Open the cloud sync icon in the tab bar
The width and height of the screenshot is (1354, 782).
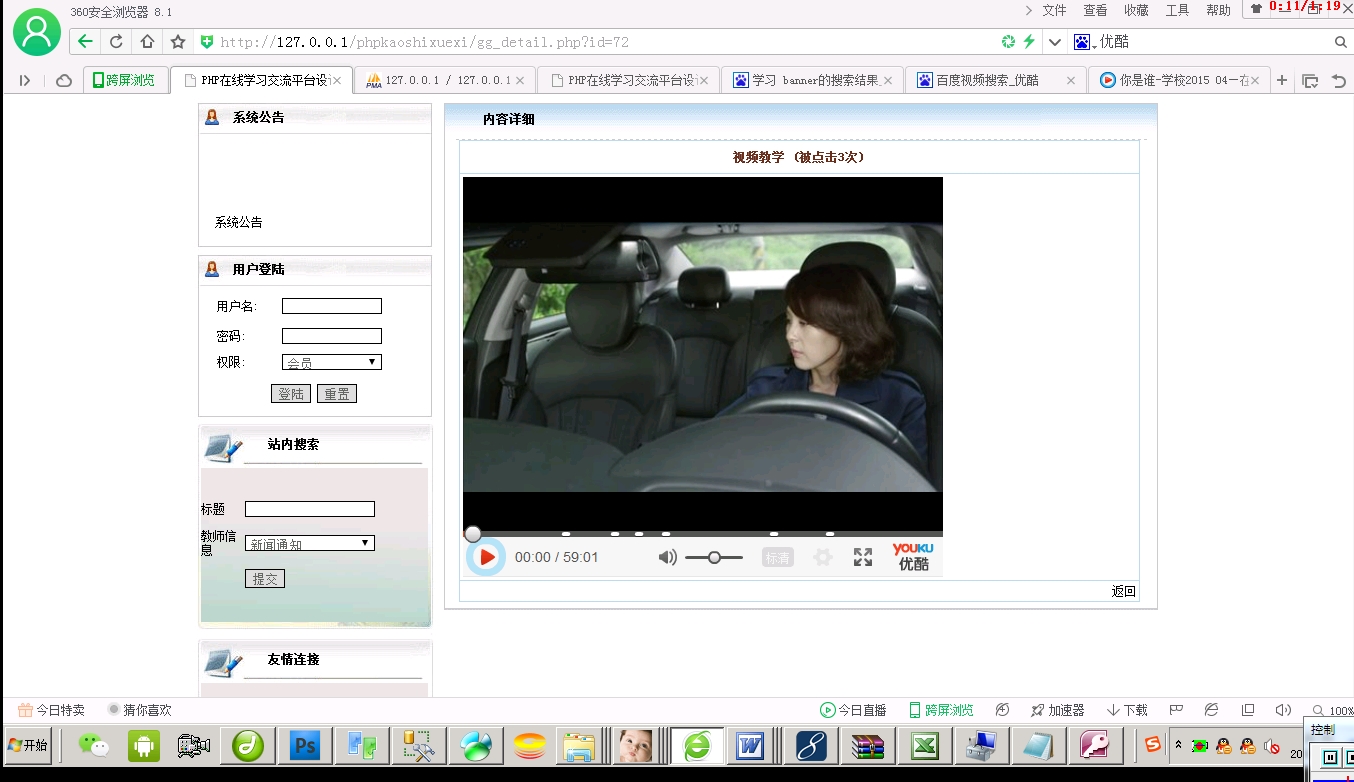64,80
